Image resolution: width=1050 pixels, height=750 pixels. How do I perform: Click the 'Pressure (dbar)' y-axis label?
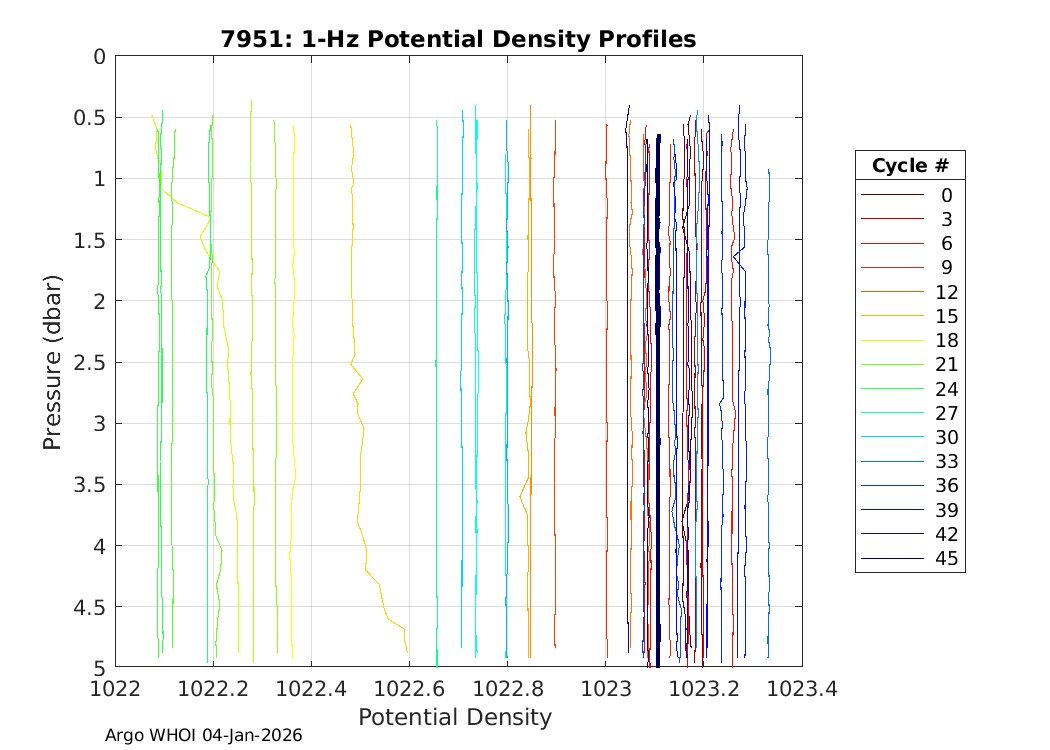coord(53,361)
